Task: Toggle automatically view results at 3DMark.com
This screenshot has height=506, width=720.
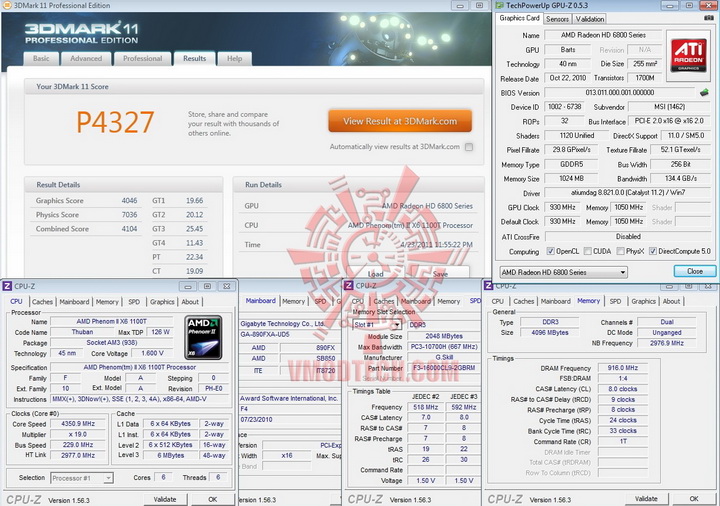Action: click(x=469, y=147)
